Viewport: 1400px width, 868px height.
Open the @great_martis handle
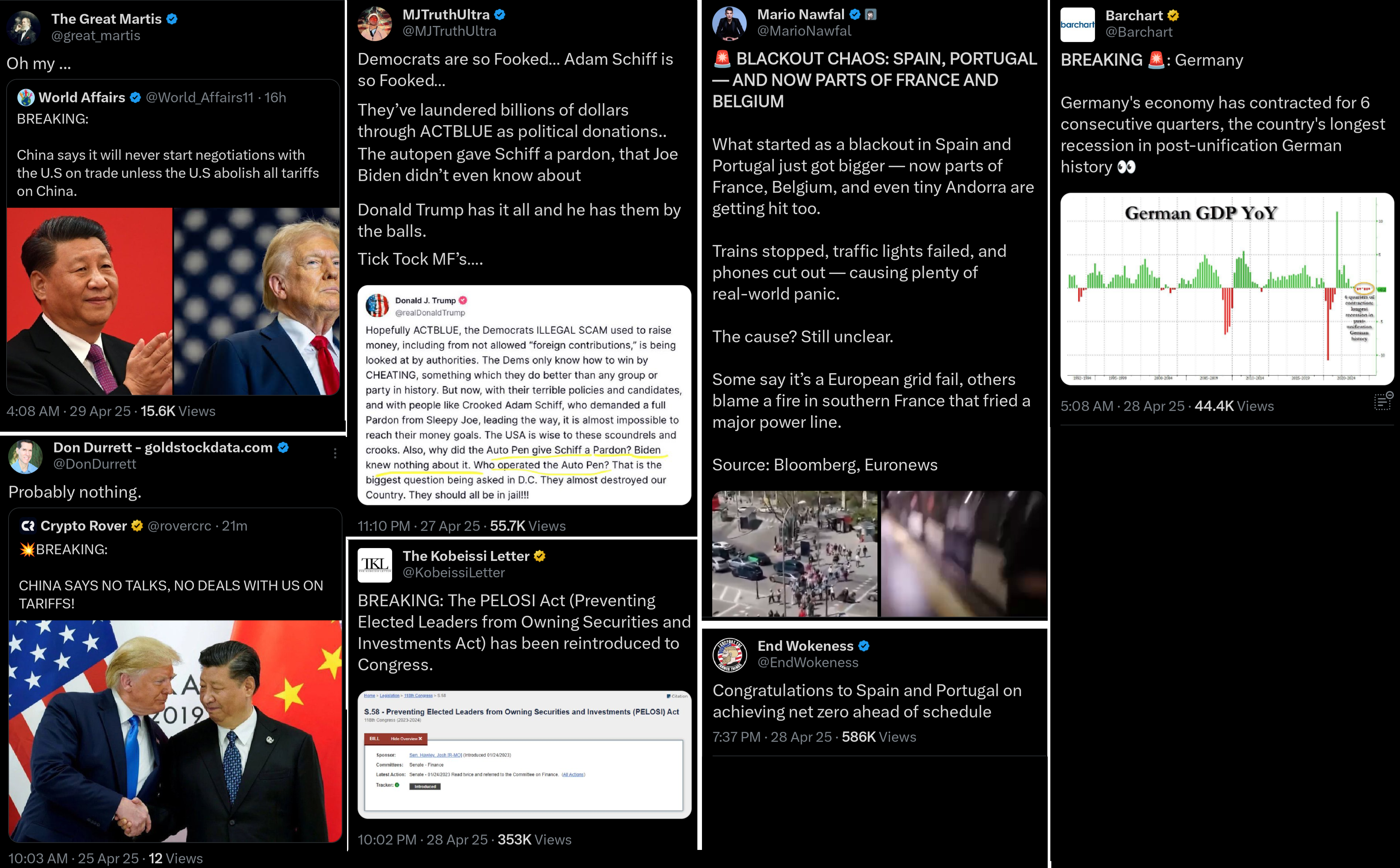pyautogui.click(x=96, y=36)
